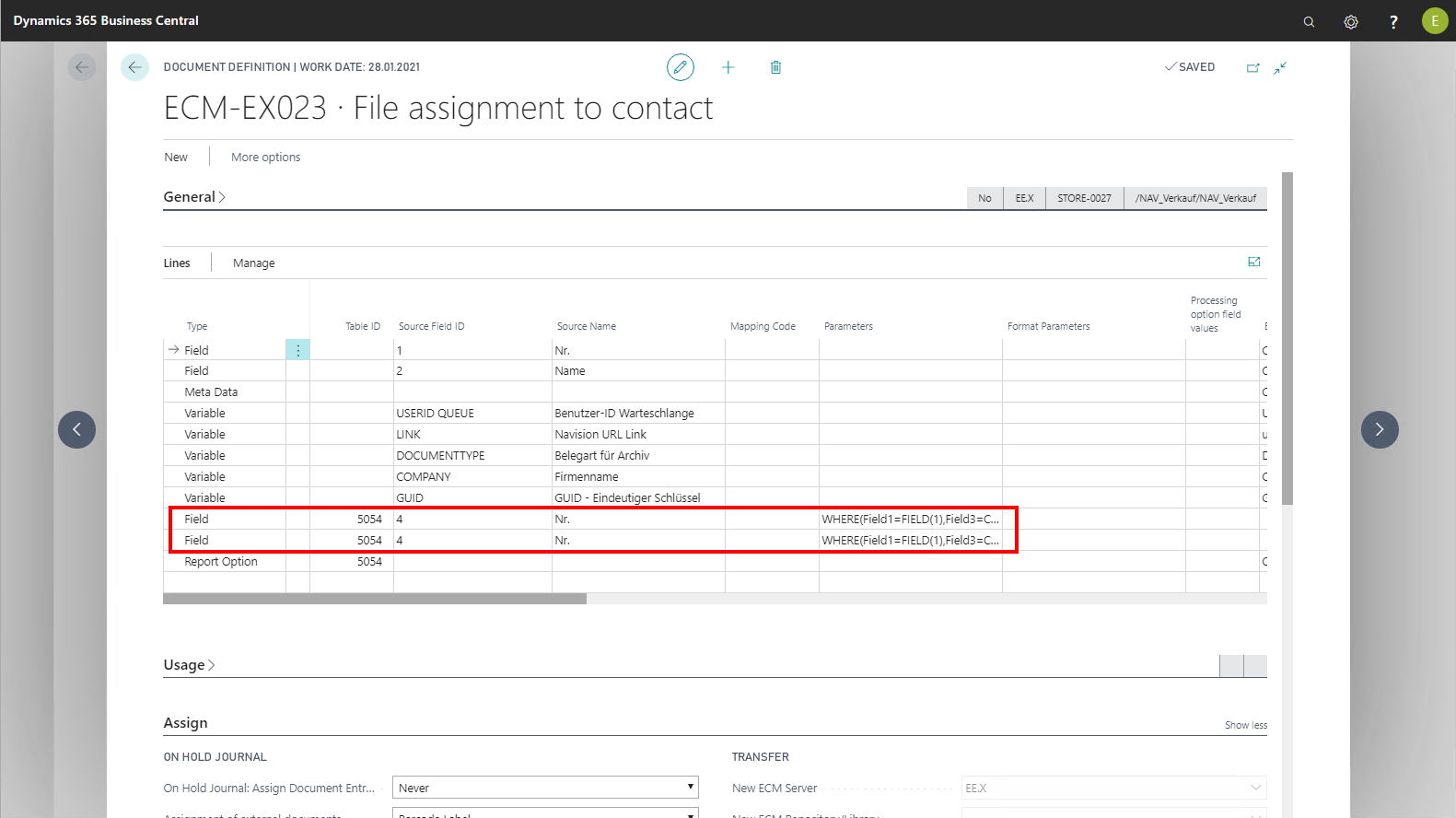Delete record with trash can icon

point(775,67)
